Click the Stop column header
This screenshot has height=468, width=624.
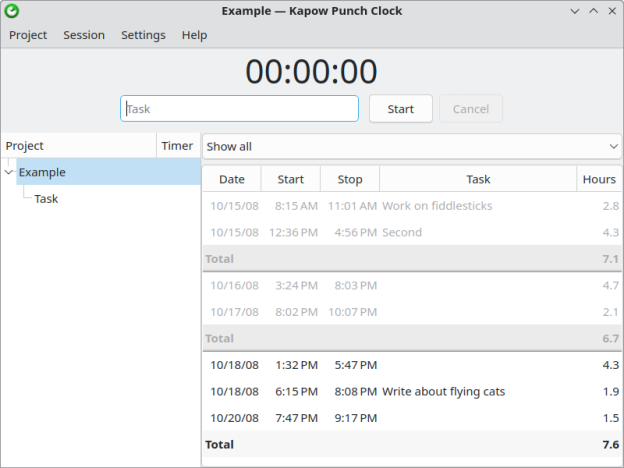(350, 180)
